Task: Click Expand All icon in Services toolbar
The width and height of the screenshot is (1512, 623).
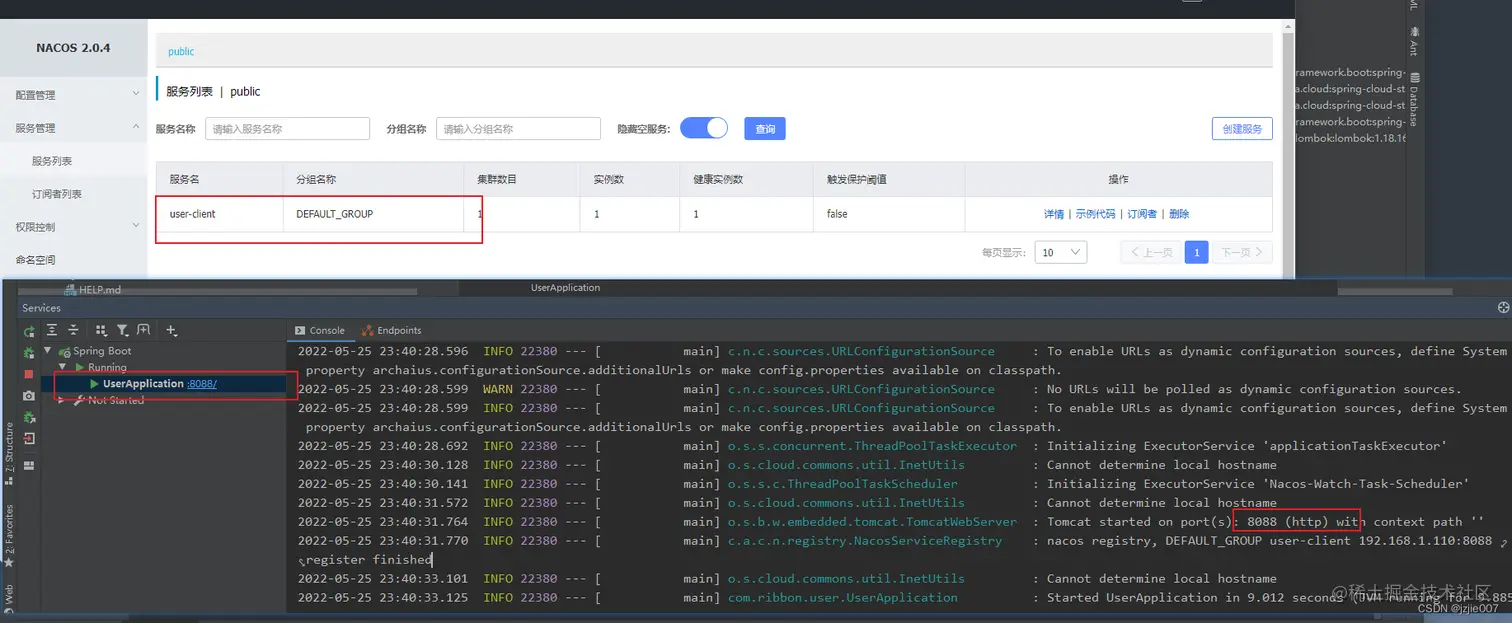Action: pos(52,330)
